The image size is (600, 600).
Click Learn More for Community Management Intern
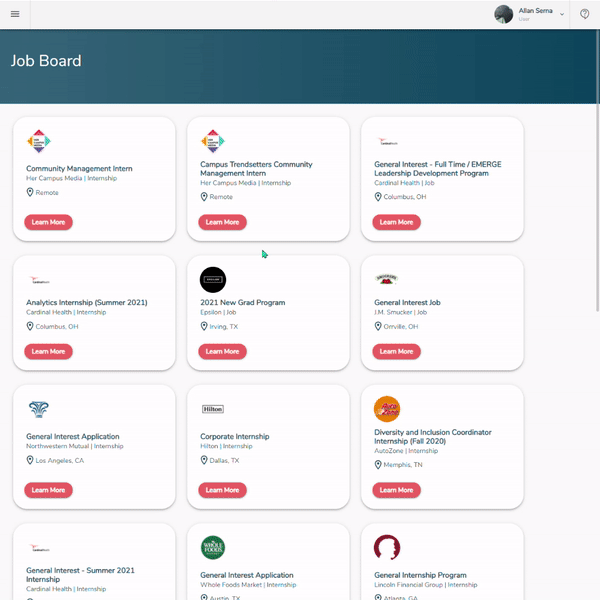pos(48,222)
